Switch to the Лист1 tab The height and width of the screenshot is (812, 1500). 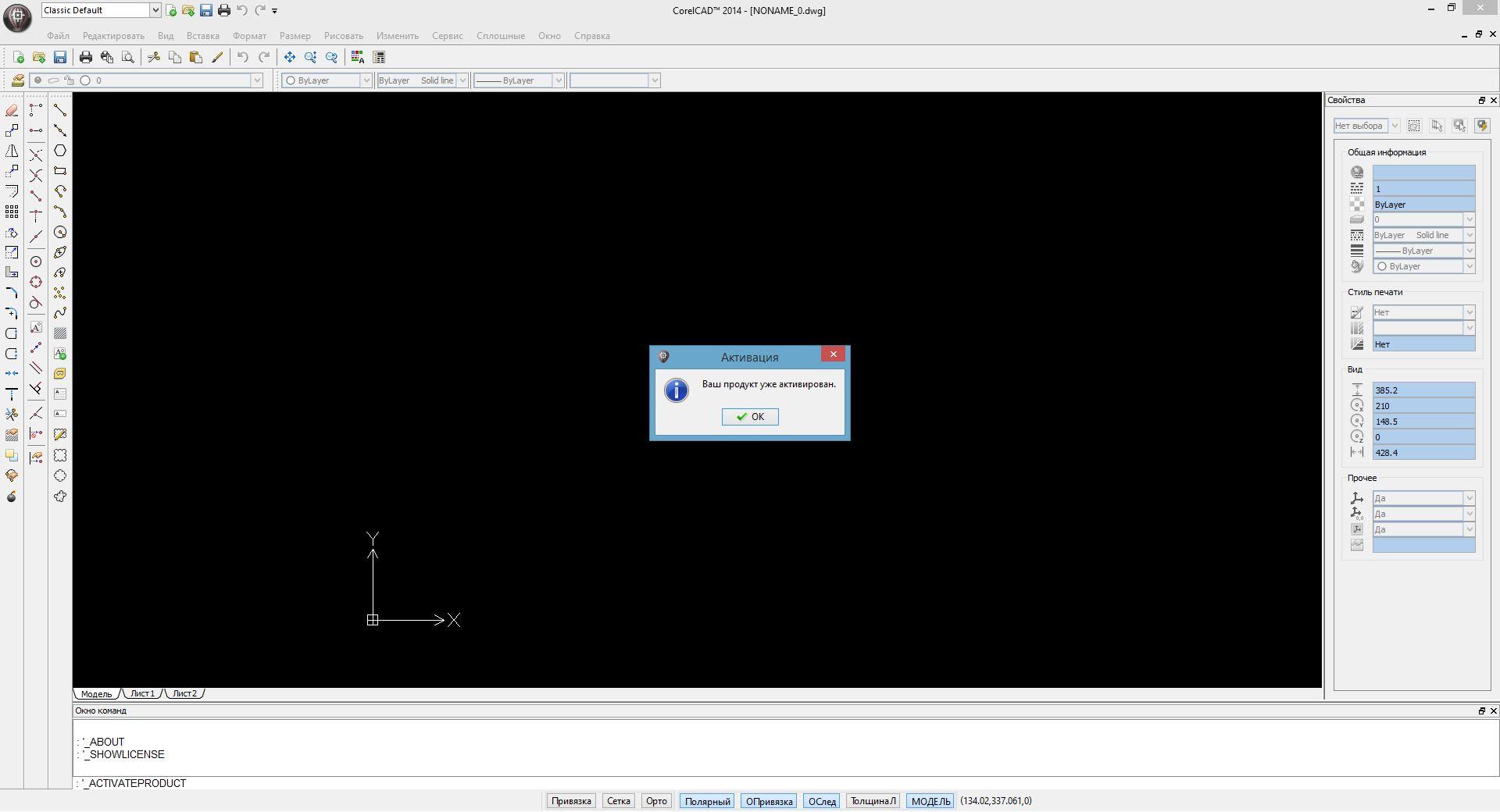(x=142, y=693)
